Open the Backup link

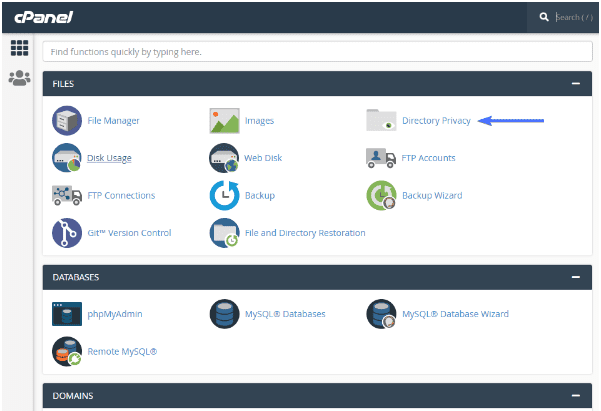tap(260, 196)
